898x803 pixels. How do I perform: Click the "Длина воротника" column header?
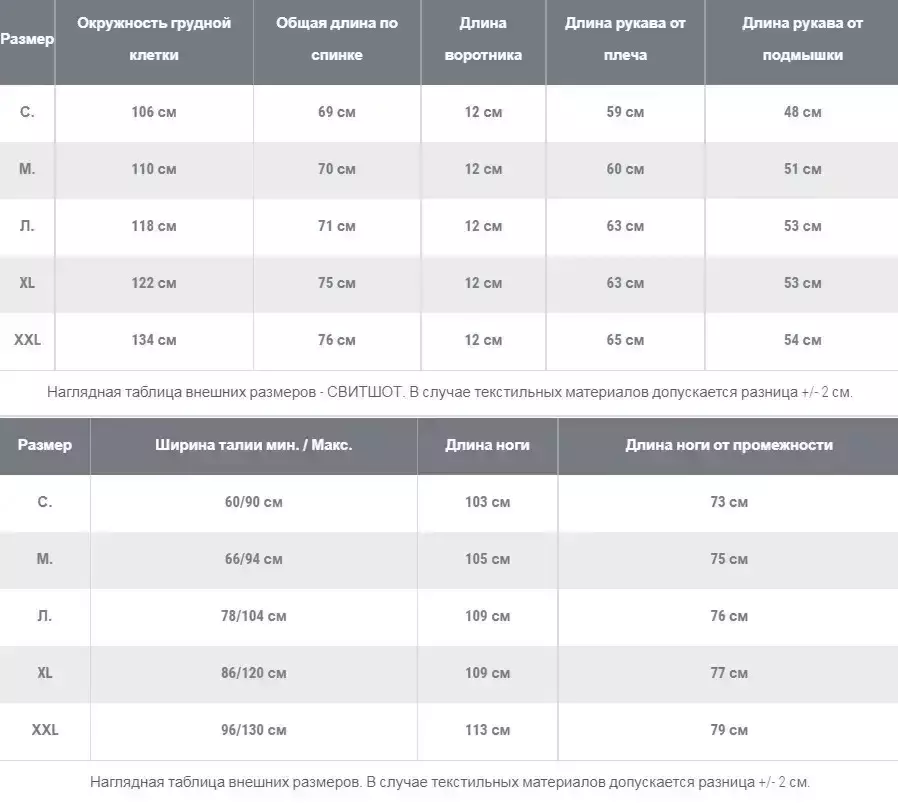pyautogui.click(x=483, y=39)
